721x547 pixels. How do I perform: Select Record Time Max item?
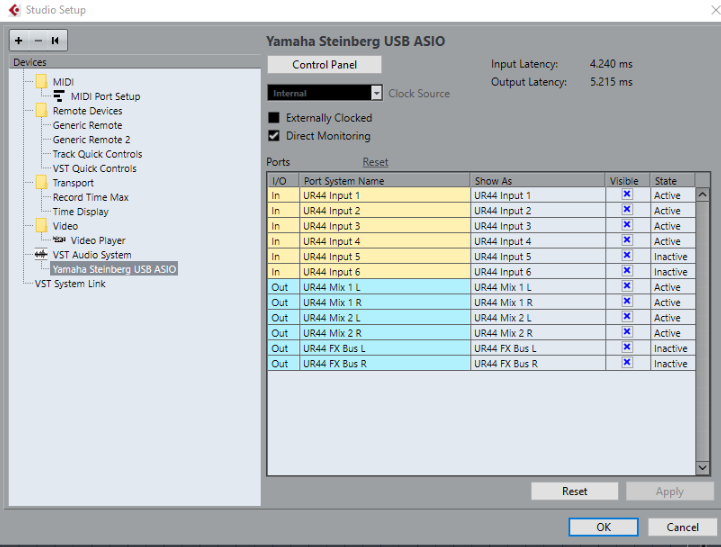click(91, 197)
